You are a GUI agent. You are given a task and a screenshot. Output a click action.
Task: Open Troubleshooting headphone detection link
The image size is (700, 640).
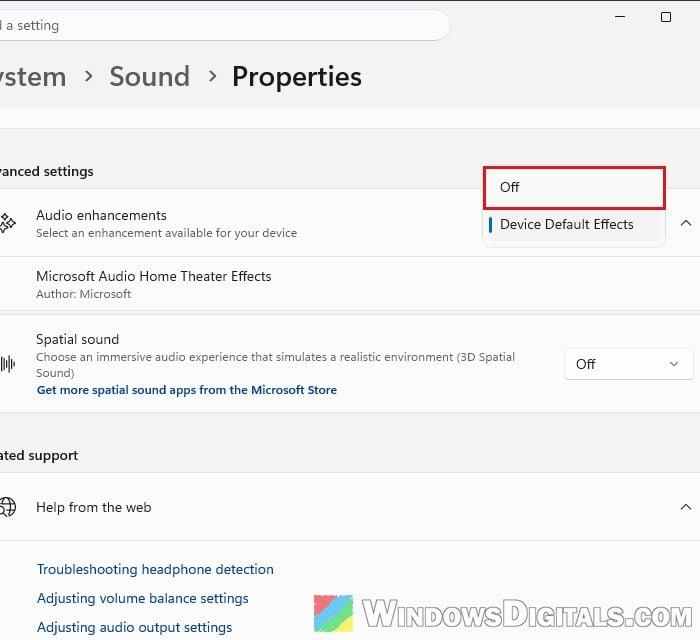click(x=155, y=569)
